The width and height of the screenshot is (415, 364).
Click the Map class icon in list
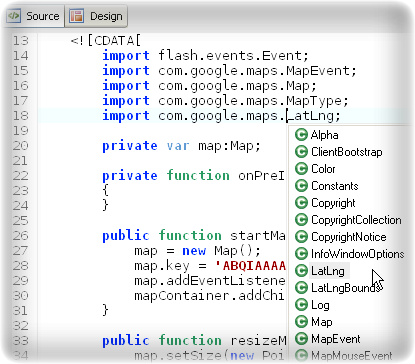[301, 322]
